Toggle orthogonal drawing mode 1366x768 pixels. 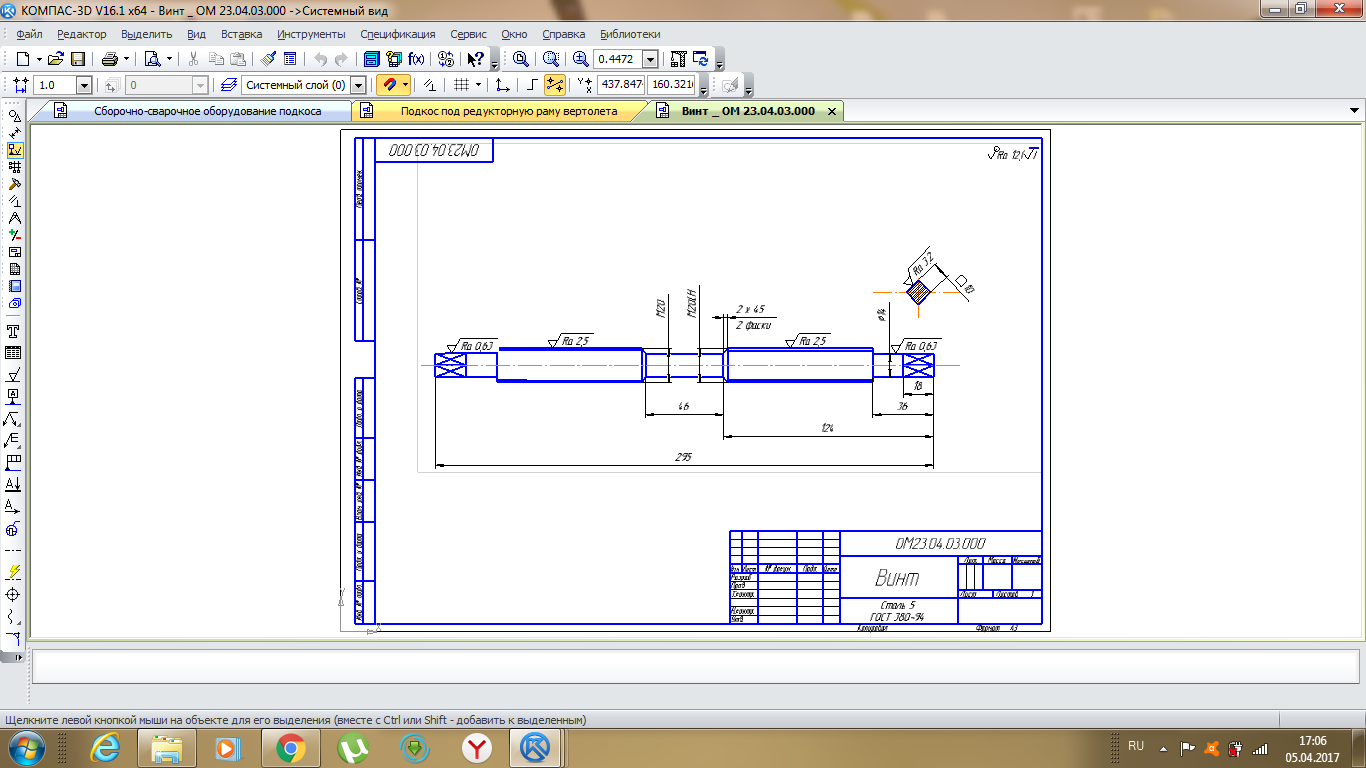(532, 85)
